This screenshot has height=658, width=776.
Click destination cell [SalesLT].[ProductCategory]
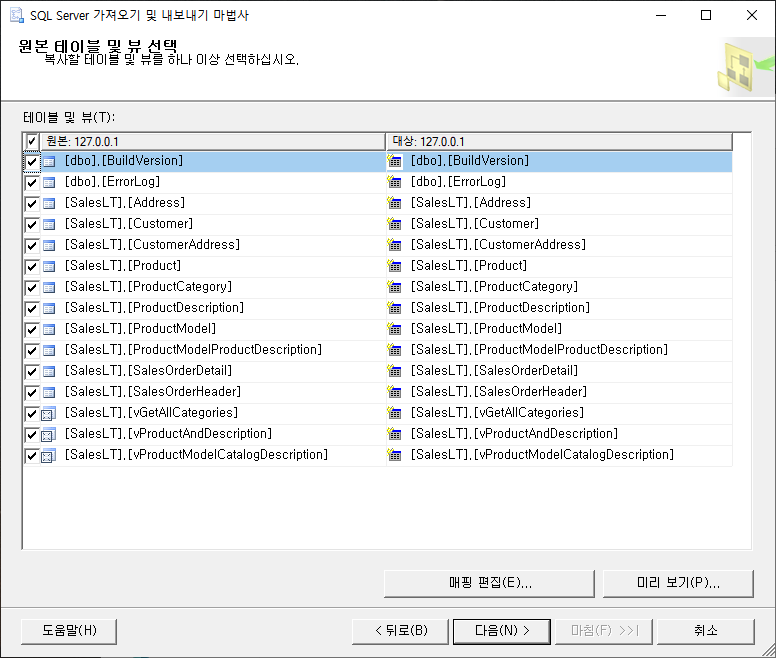click(x=559, y=287)
